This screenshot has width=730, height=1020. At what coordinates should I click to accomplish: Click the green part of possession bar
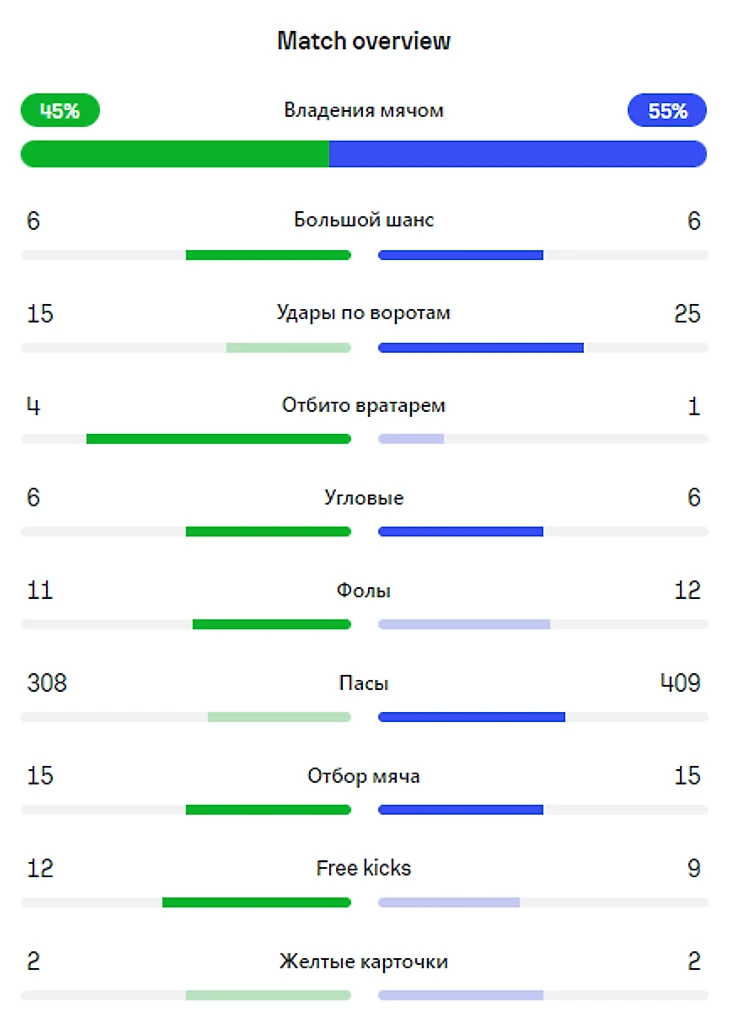(175, 153)
